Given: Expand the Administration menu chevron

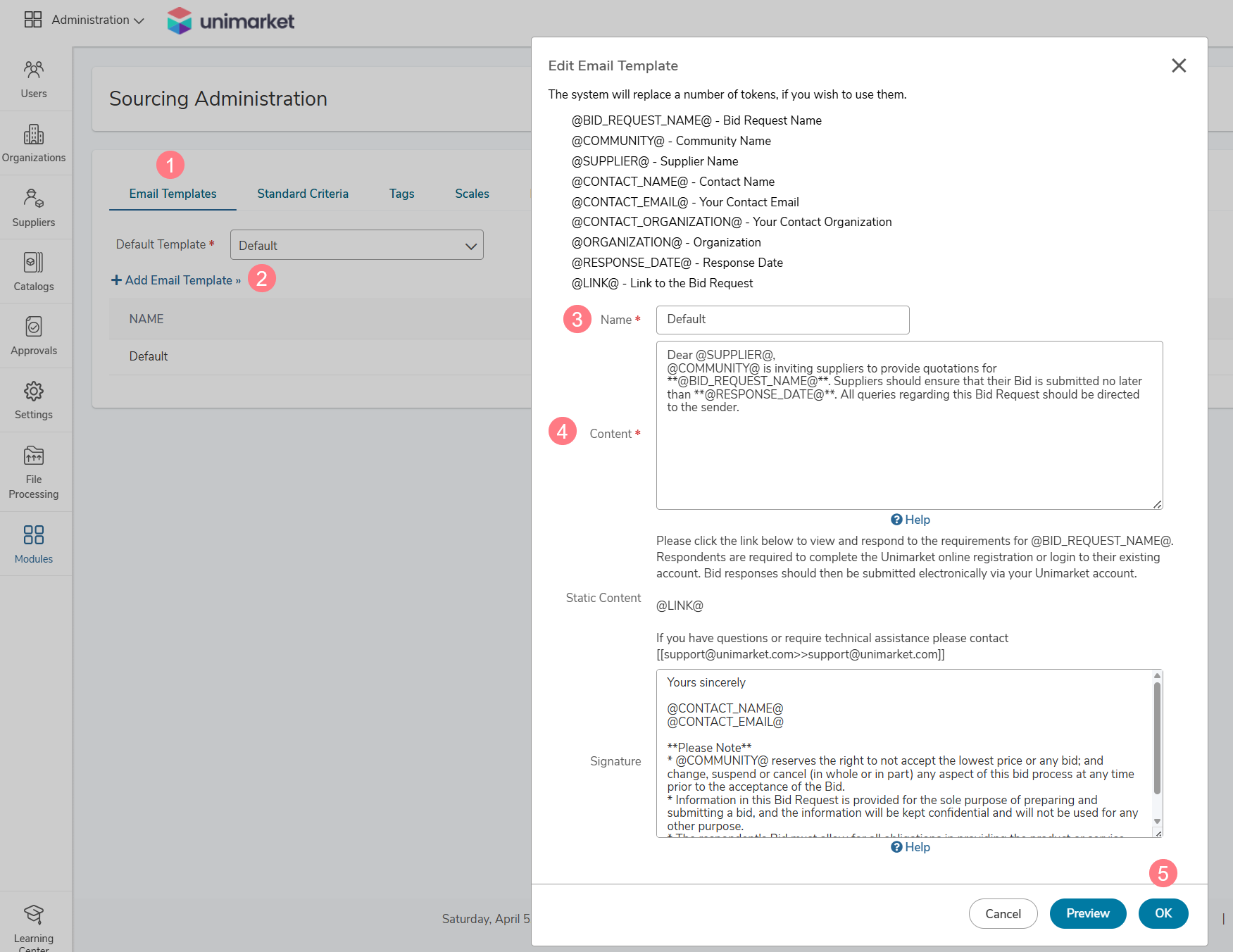Looking at the screenshot, I should tap(139, 21).
